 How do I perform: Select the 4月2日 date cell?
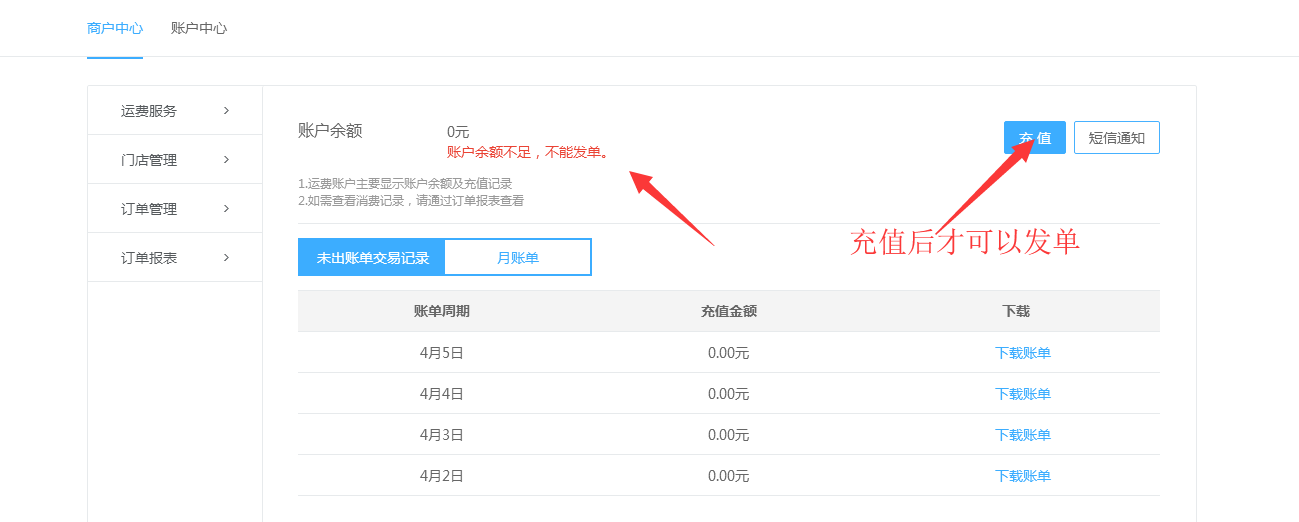coord(442,476)
